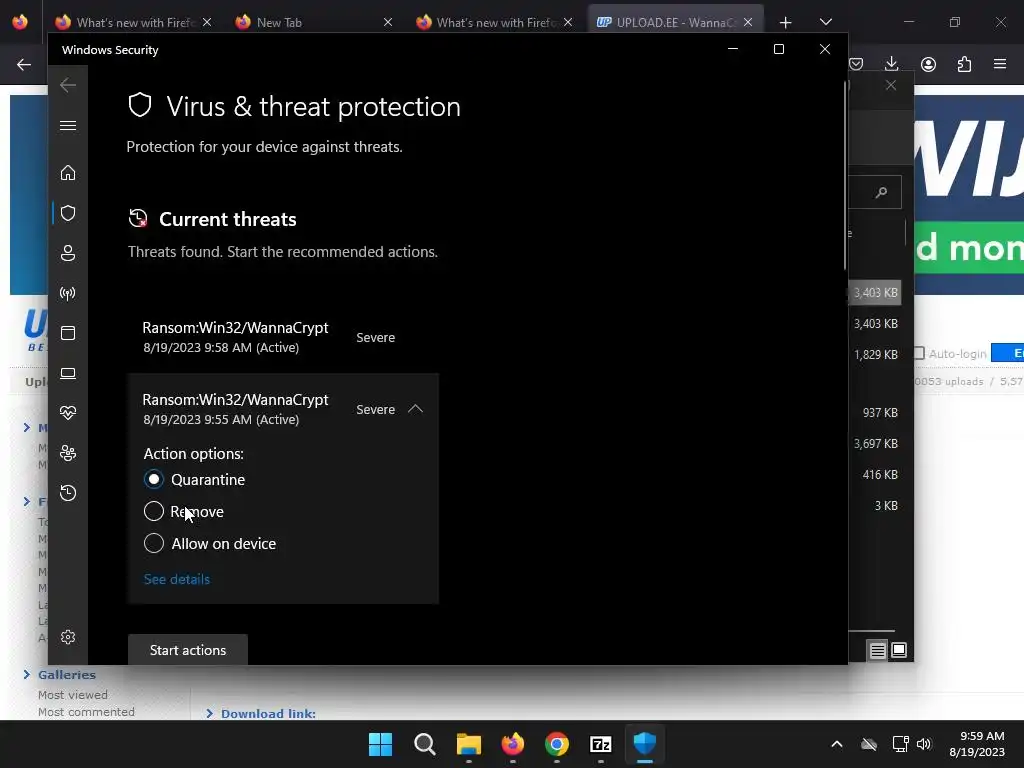Close the panel behind Windows Security
The image size is (1024, 768).
click(891, 86)
